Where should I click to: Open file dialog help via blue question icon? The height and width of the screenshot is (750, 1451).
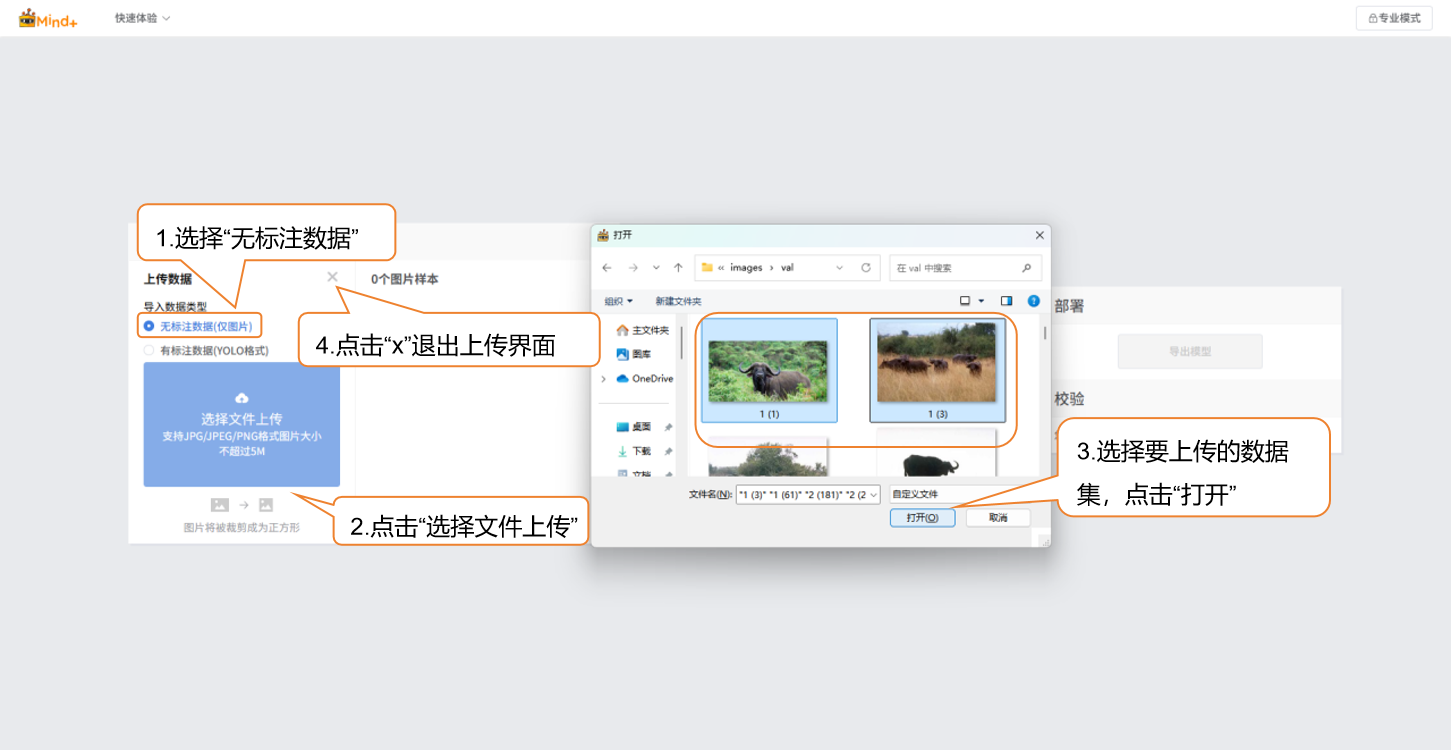(1033, 301)
